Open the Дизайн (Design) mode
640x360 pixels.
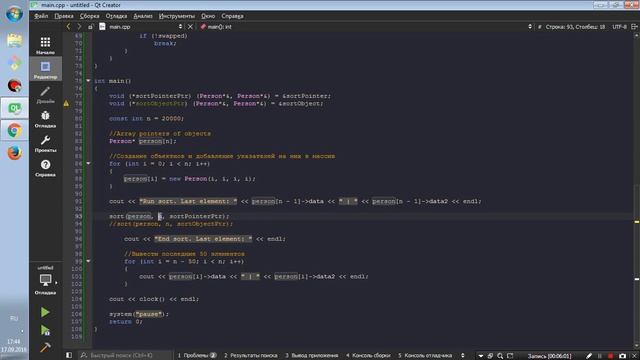pyautogui.click(x=45, y=94)
